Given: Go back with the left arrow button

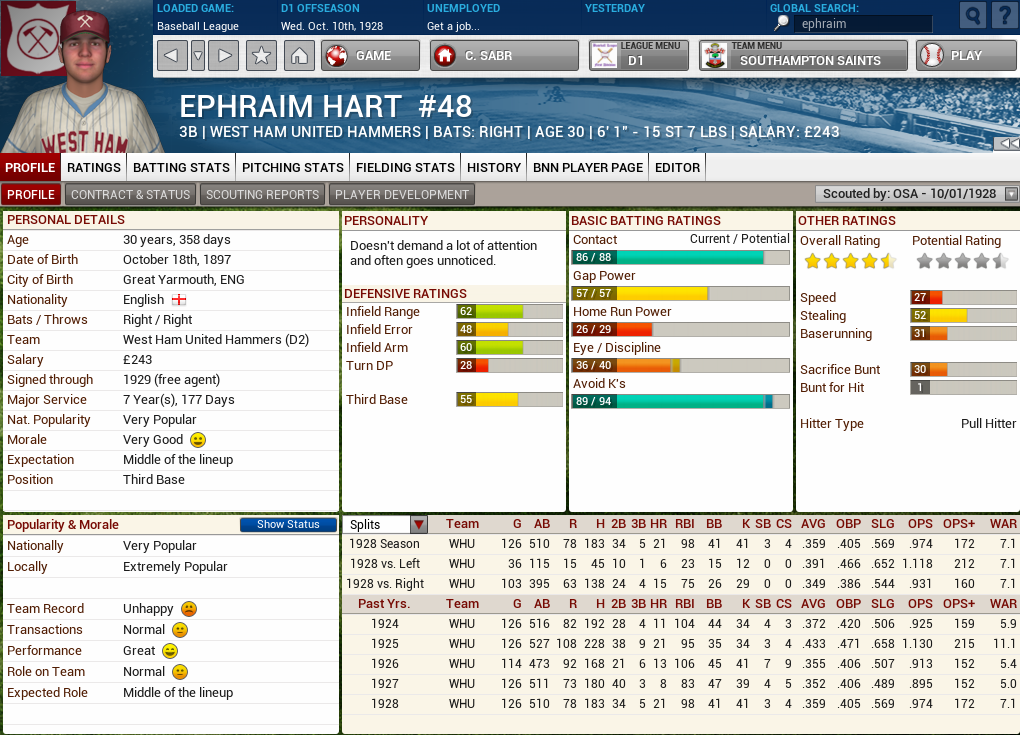Looking at the screenshot, I should click(x=172, y=55).
